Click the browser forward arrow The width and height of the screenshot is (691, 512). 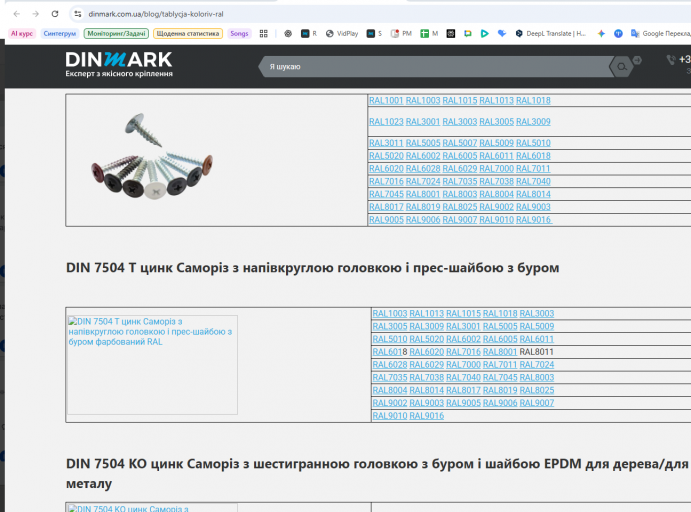click(x=36, y=14)
